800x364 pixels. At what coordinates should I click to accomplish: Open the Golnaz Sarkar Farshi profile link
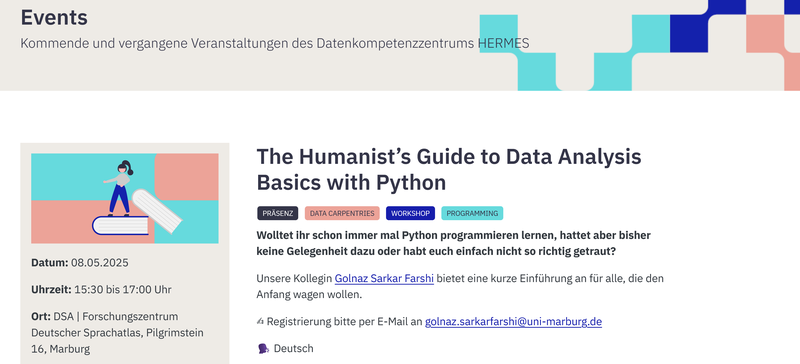pos(384,279)
